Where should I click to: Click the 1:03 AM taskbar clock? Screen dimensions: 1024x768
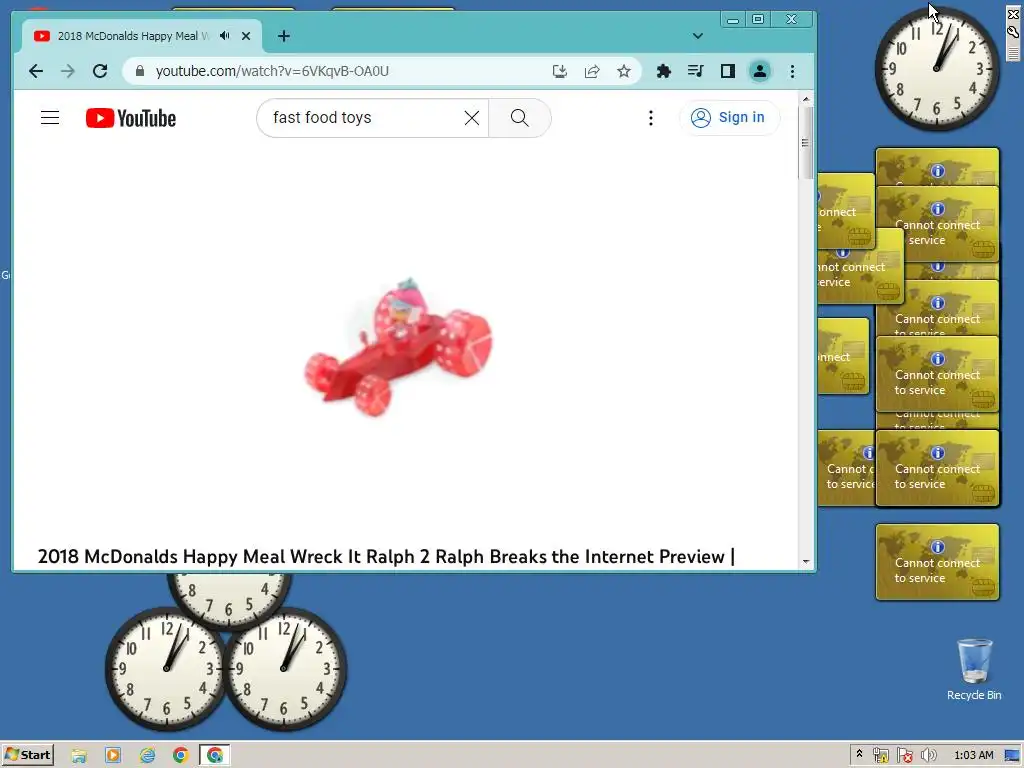(973, 756)
